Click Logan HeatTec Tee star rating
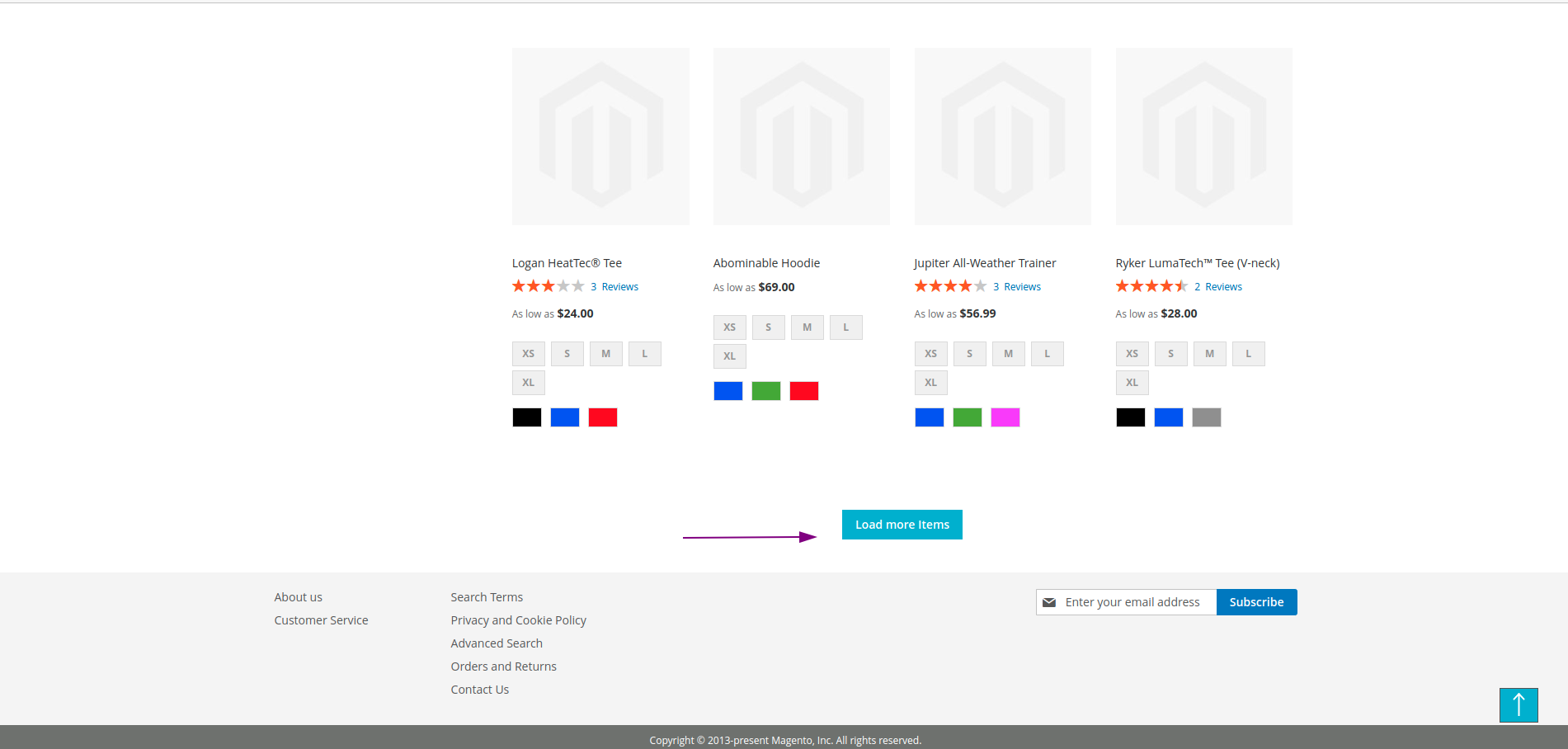 [548, 286]
